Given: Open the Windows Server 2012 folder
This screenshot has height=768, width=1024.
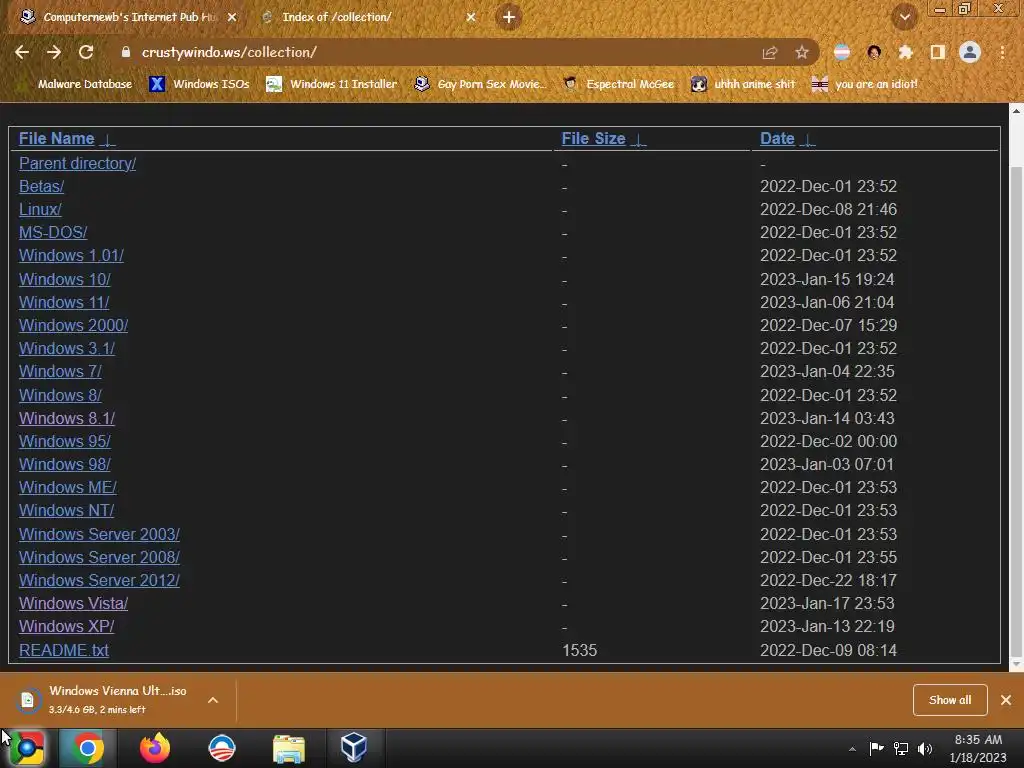Looking at the screenshot, I should tap(99, 580).
